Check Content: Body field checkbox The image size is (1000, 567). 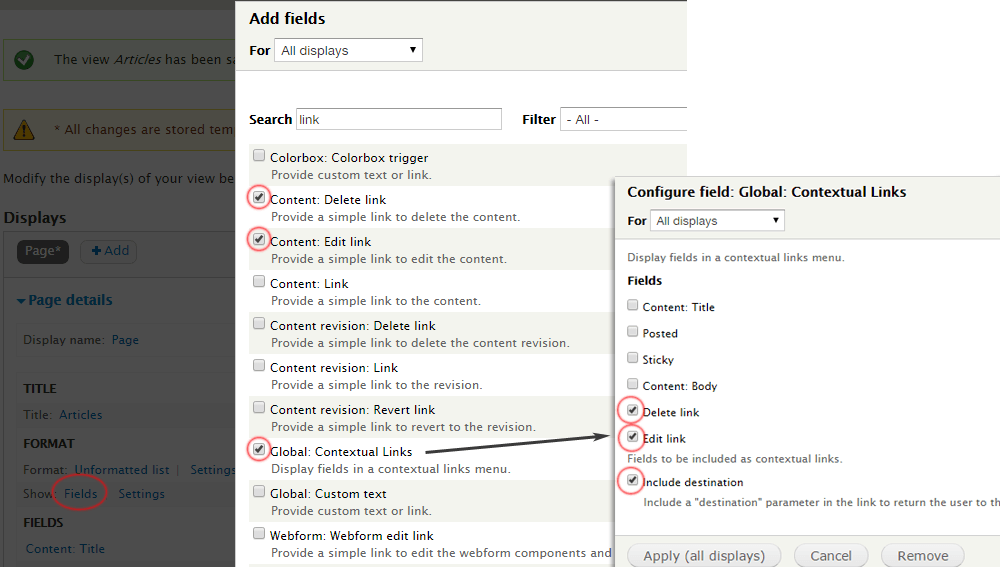click(x=633, y=383)
